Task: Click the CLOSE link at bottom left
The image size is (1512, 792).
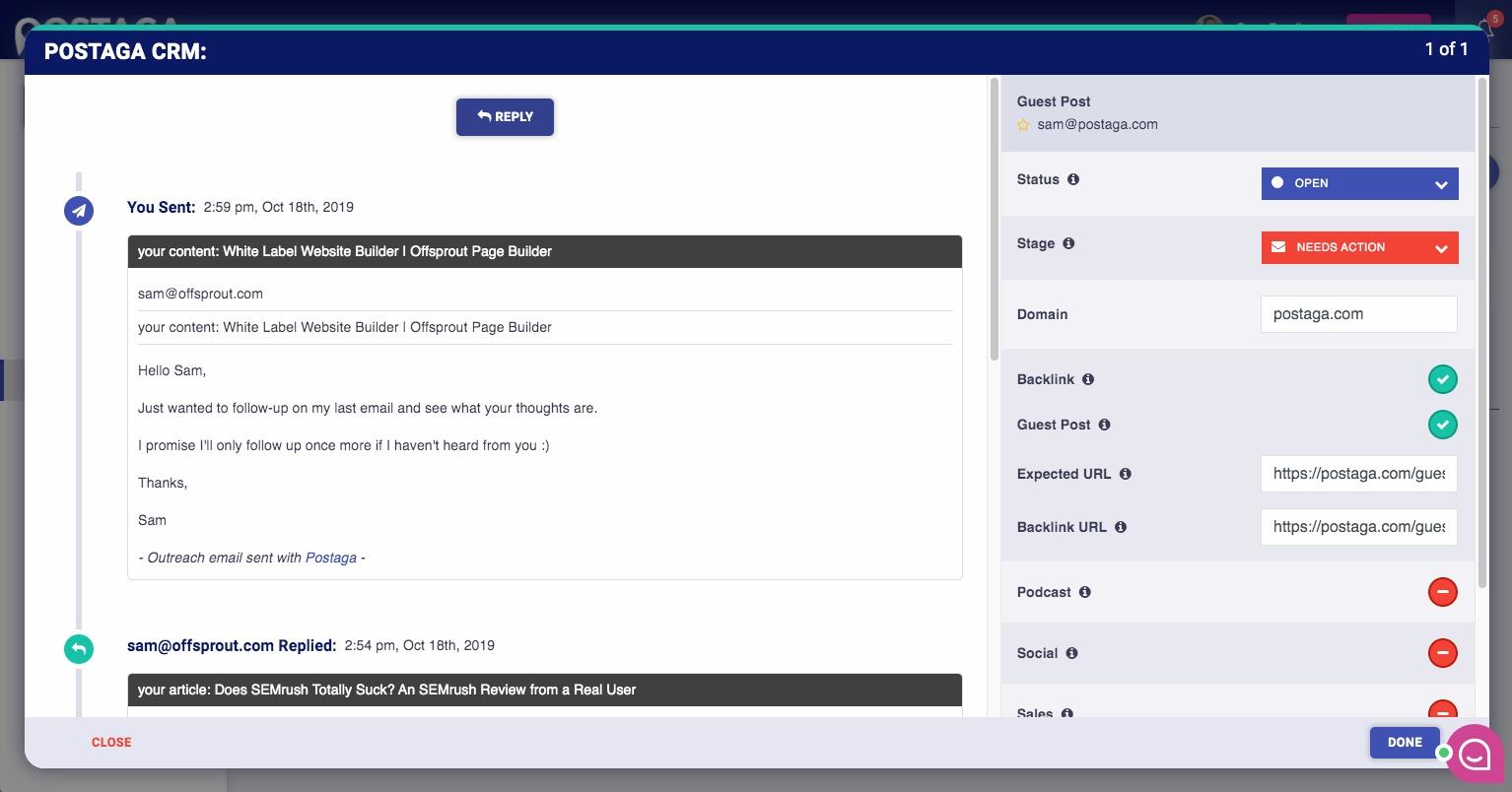Action: click(x=111, y=742)
